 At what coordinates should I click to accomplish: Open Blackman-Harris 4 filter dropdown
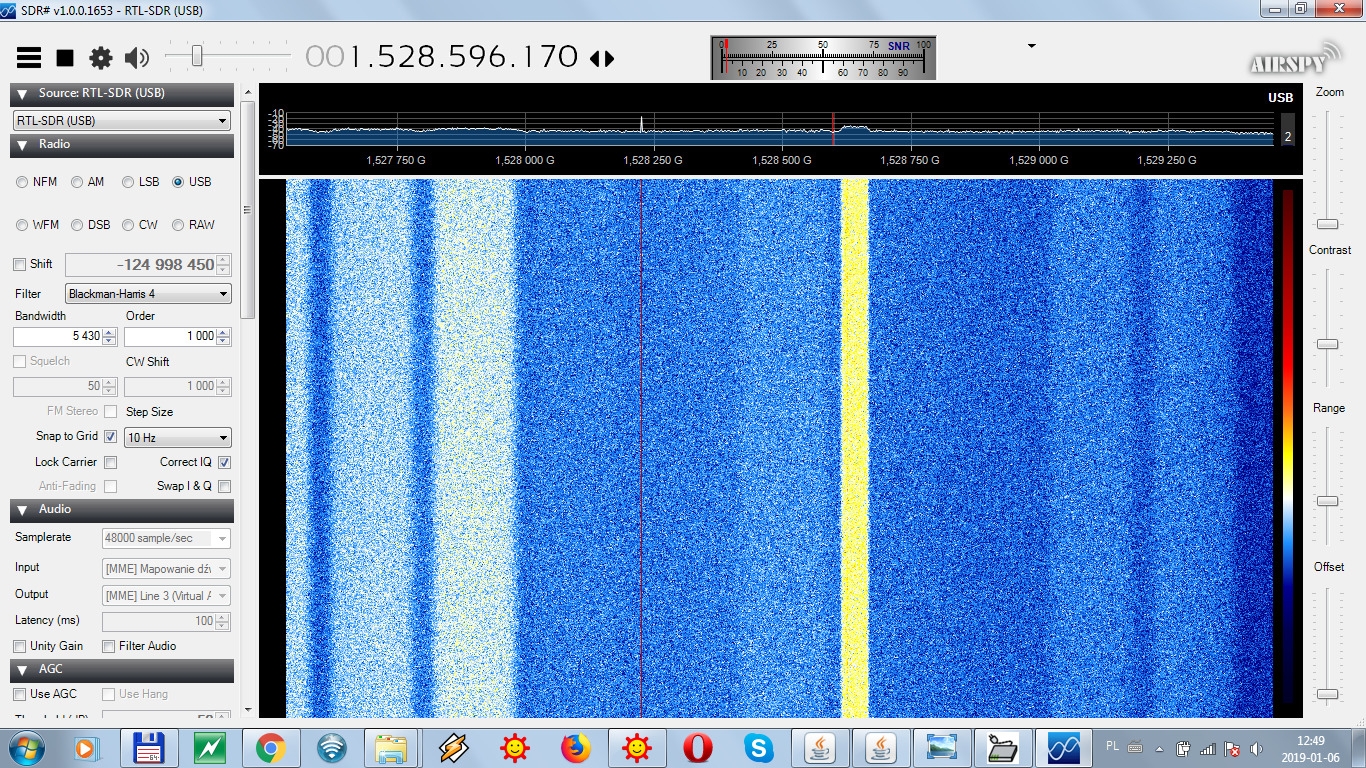[x=148, y=294]
